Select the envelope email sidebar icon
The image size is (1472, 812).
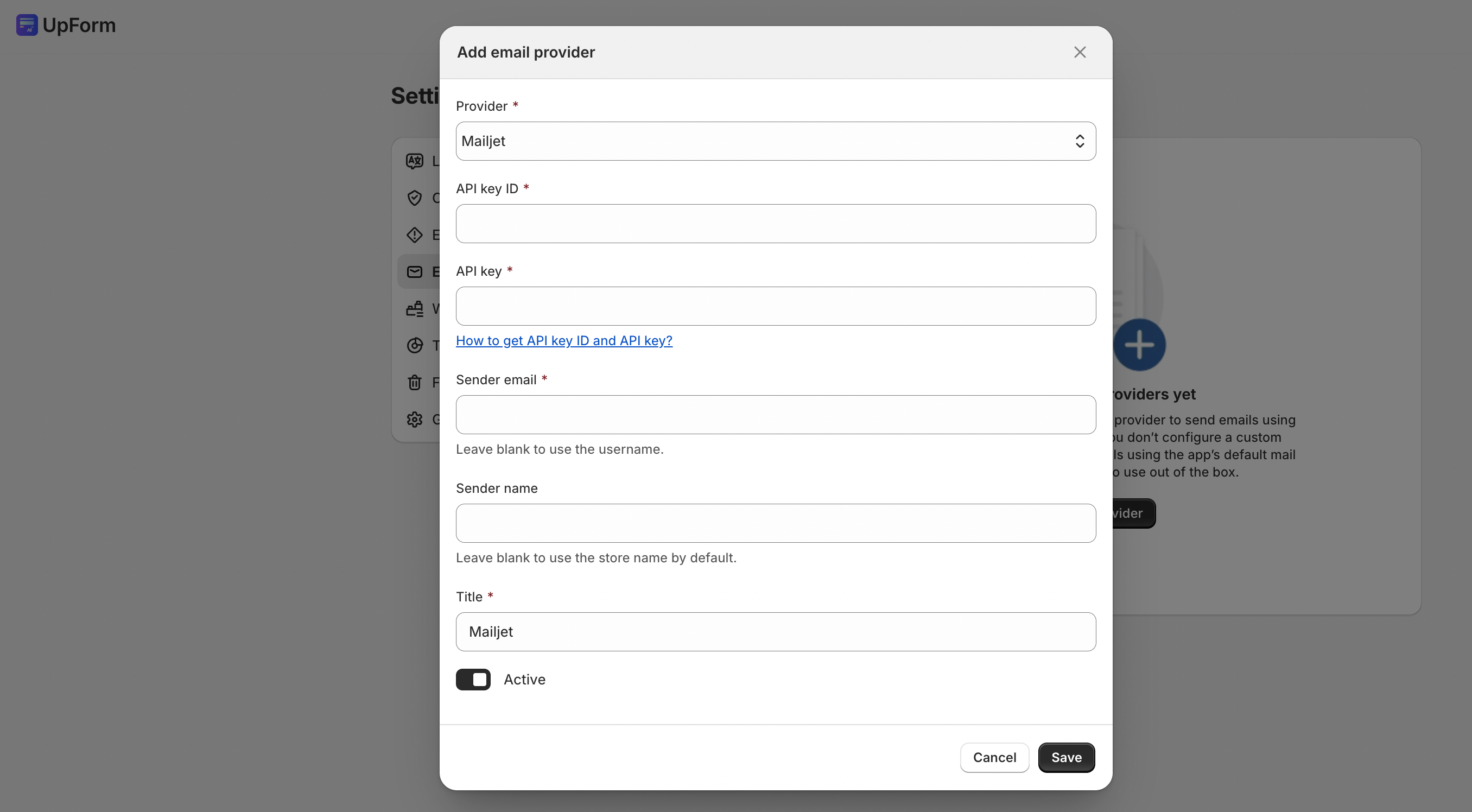point(414,272)
